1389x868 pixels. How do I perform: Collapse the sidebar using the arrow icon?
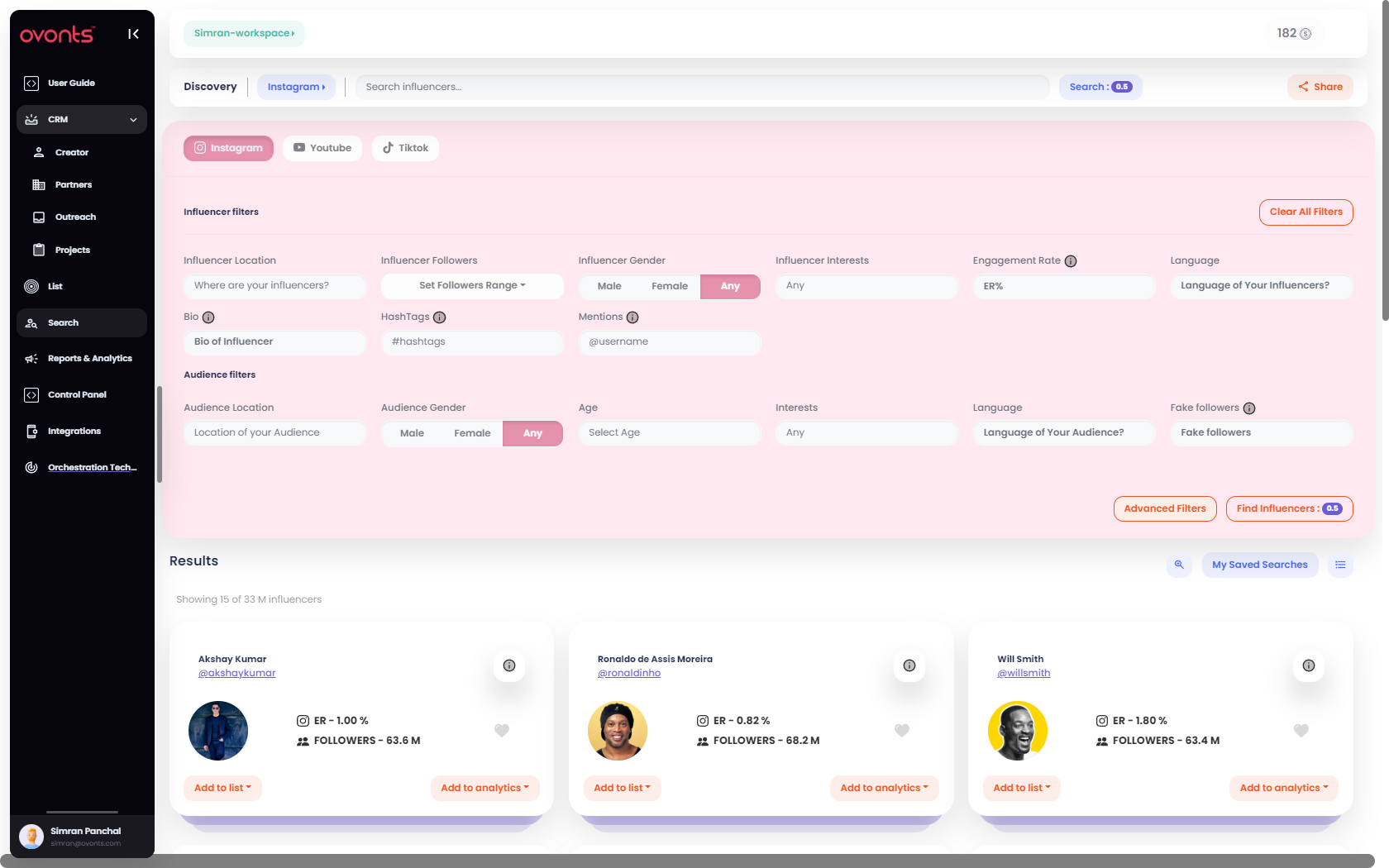click(x=133, y=34)
